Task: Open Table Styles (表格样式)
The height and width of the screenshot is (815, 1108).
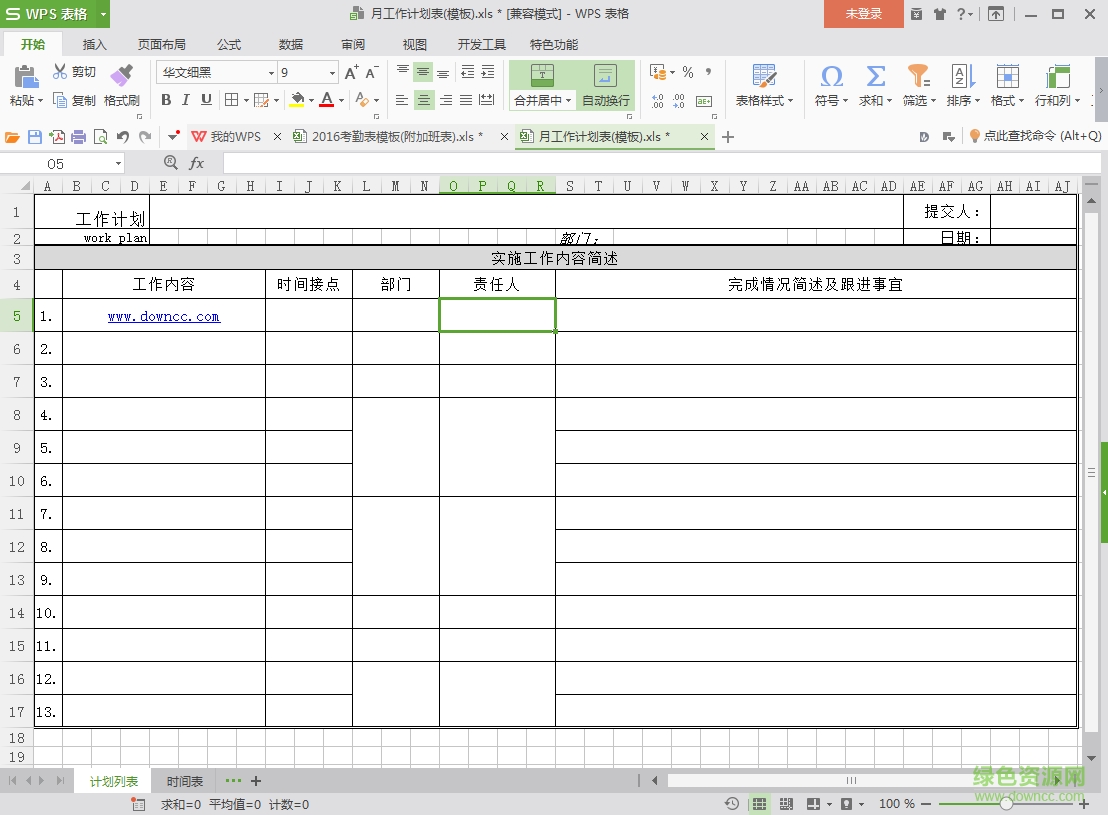Action: [x=764, y=86]
